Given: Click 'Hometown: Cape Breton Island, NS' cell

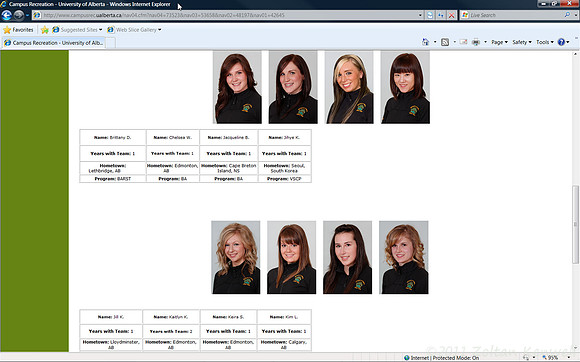Looking at the screenshot, I should [229, 168].
